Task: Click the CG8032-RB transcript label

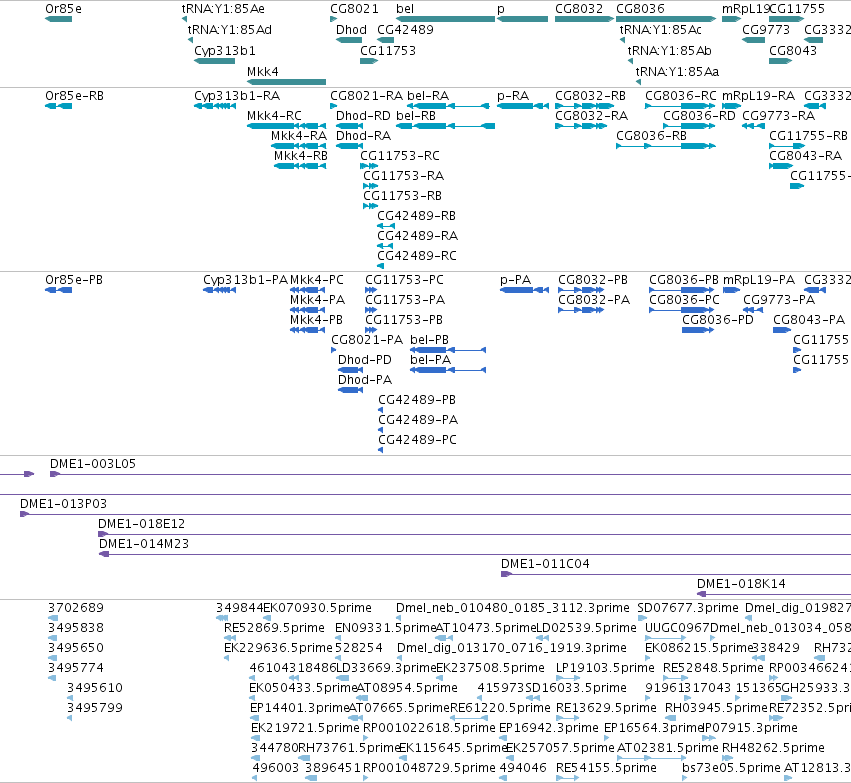Action: point(590,96)
